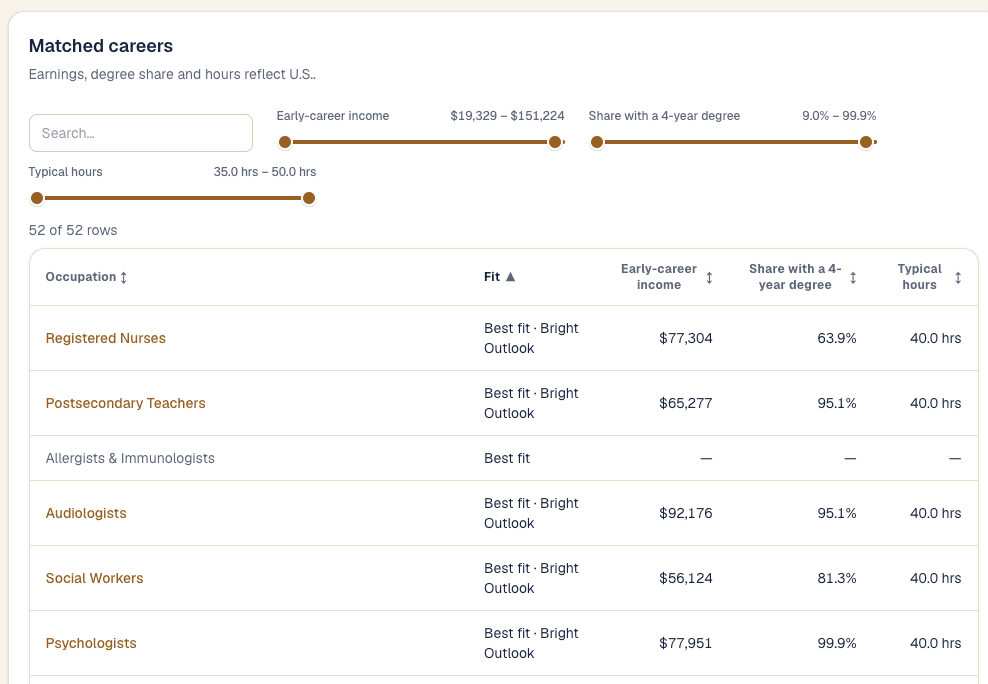This screenshot has height=684, width=988.
Task: Click the 'Matched careers' heading
Action: 101,46
